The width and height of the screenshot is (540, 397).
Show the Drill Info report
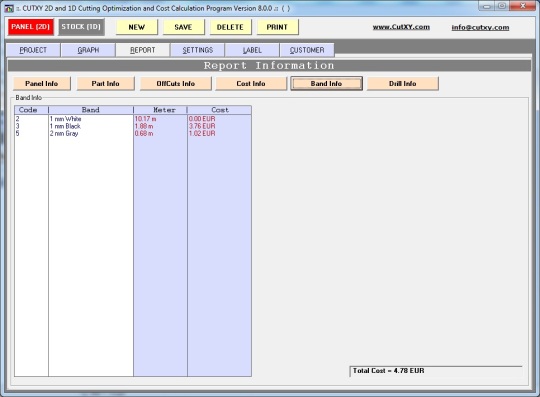(x=403, y=84)
